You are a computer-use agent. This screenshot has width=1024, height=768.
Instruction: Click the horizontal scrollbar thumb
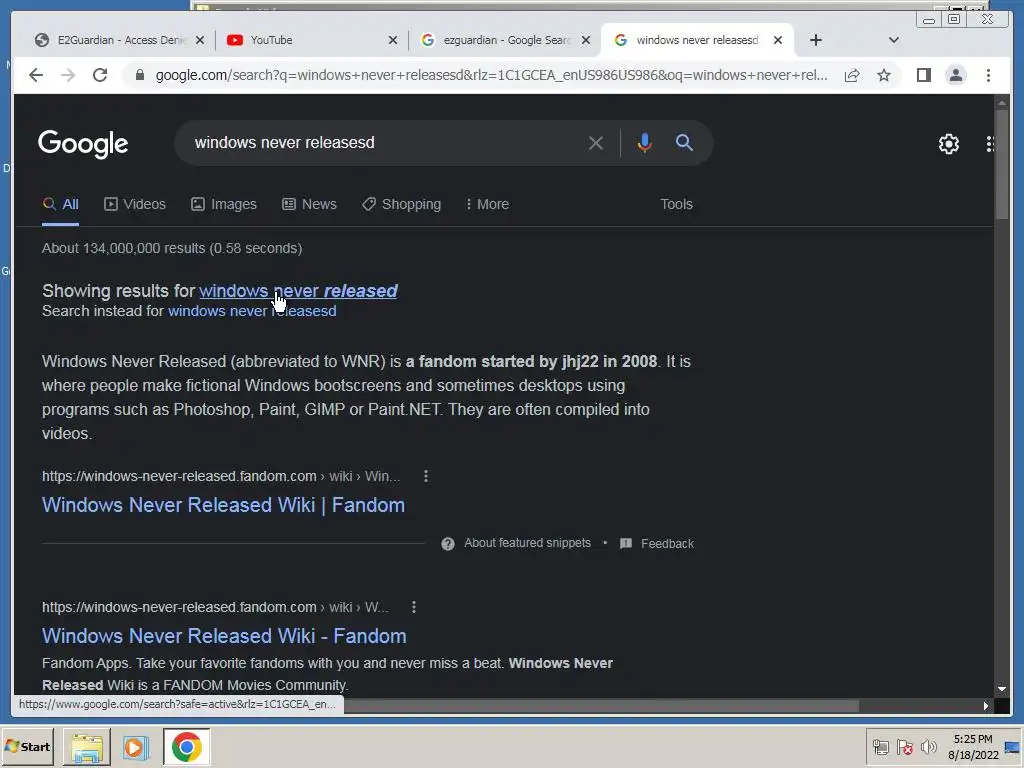click(601, 705)
